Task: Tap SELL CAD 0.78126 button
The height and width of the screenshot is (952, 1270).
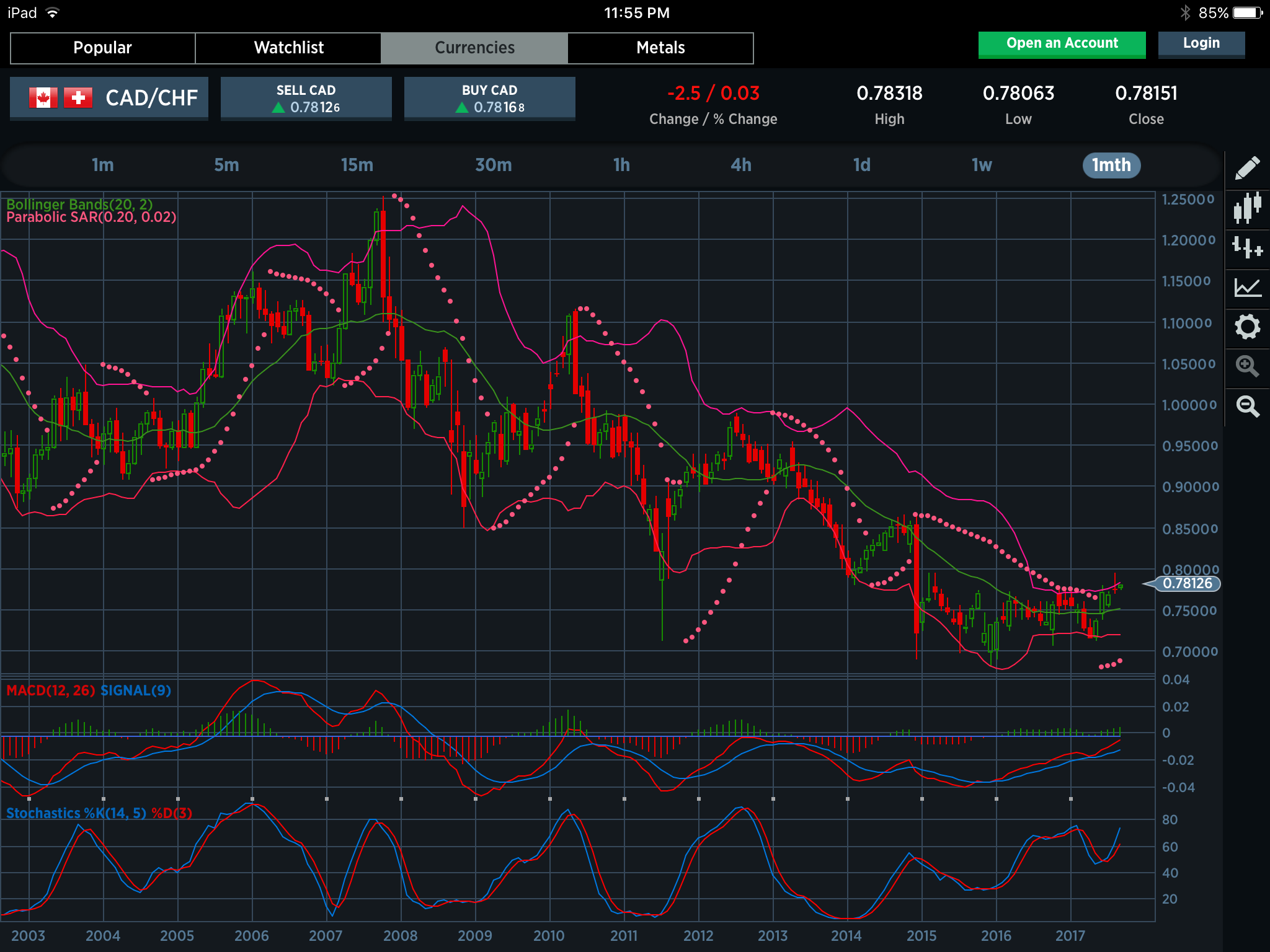Action: click(x=306, y=98)
